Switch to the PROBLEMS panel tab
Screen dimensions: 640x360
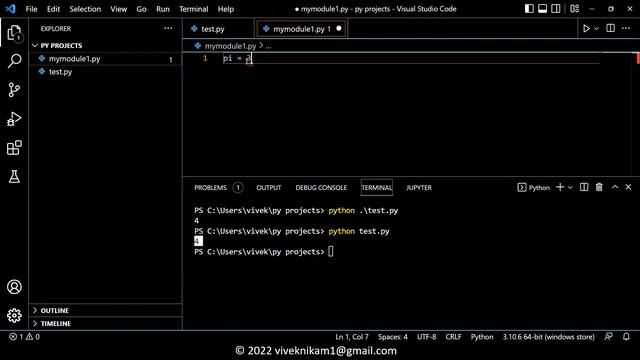[x=218, y=187]
